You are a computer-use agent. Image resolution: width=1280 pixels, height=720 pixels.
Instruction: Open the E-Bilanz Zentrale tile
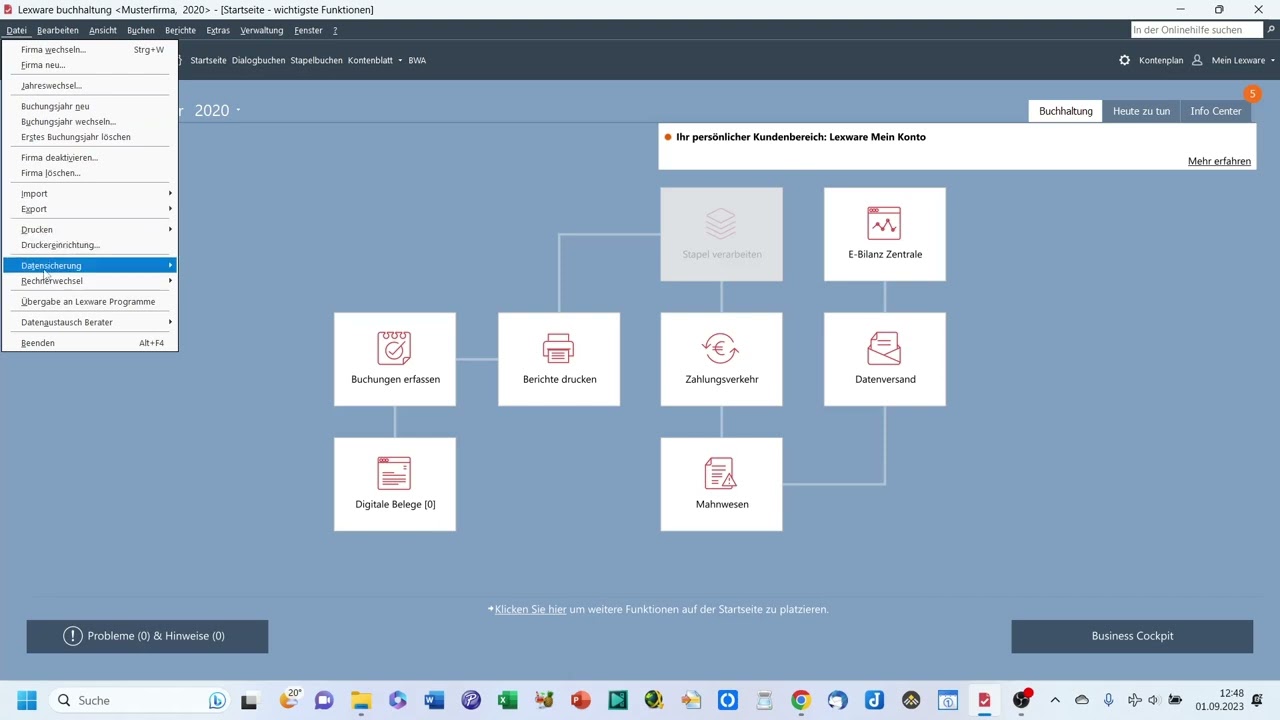885,234
